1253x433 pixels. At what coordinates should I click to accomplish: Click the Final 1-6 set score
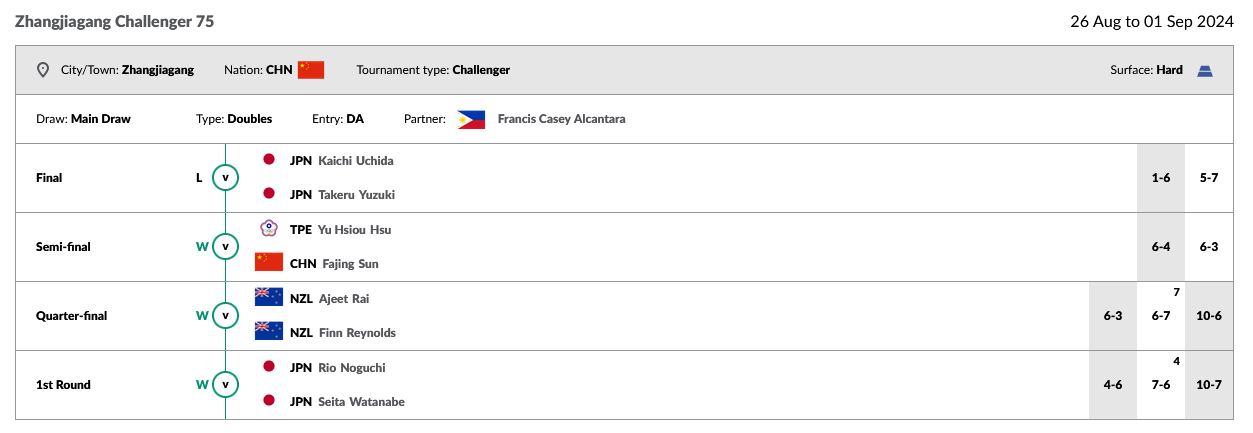[x=1161, y=178]
